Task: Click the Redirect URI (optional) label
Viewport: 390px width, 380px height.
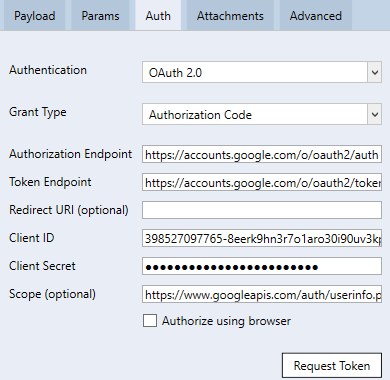Action: 69,210
